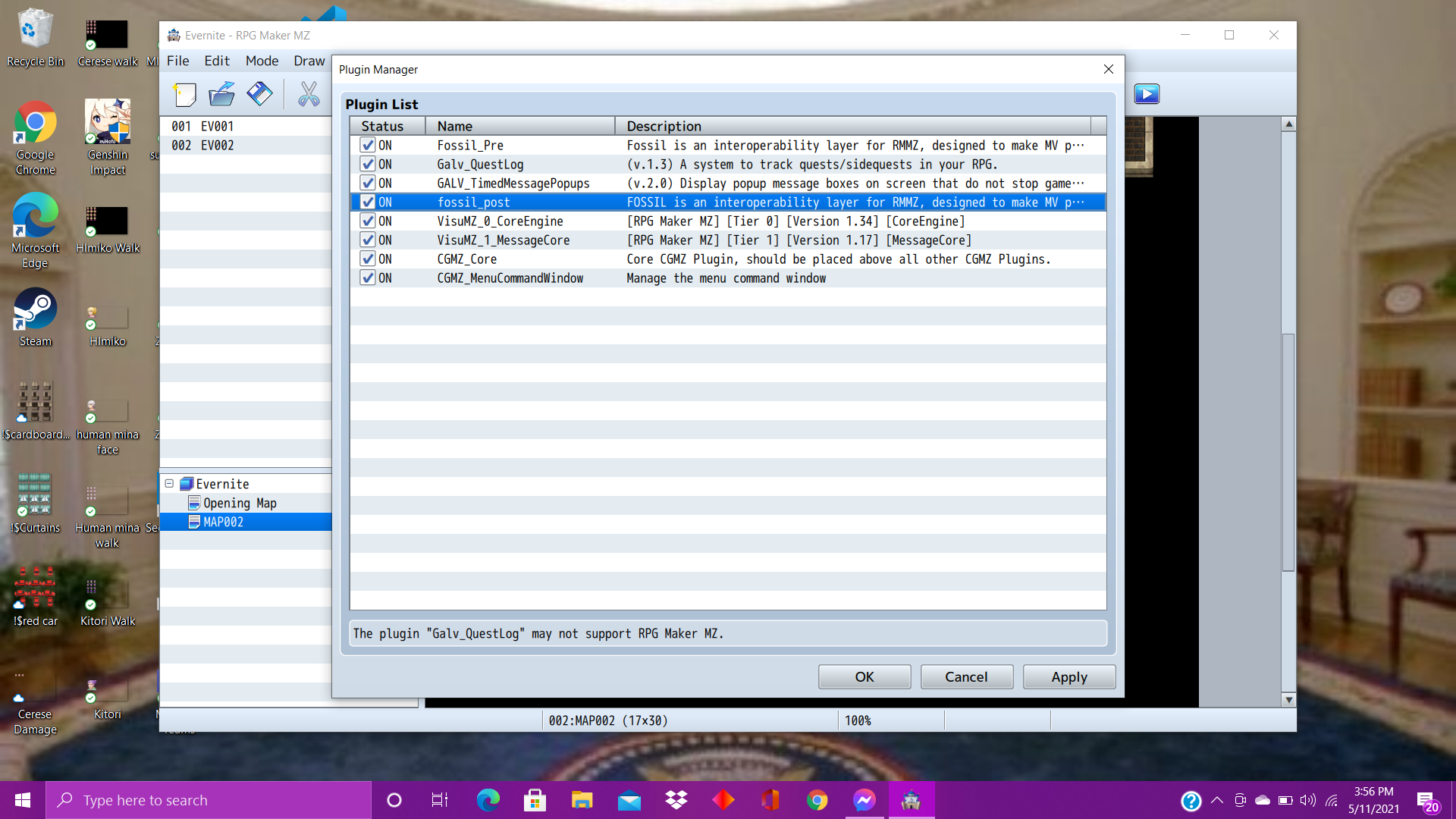
Task: Click the Cortana circle taskbar icon
Action: coord(394,800)
